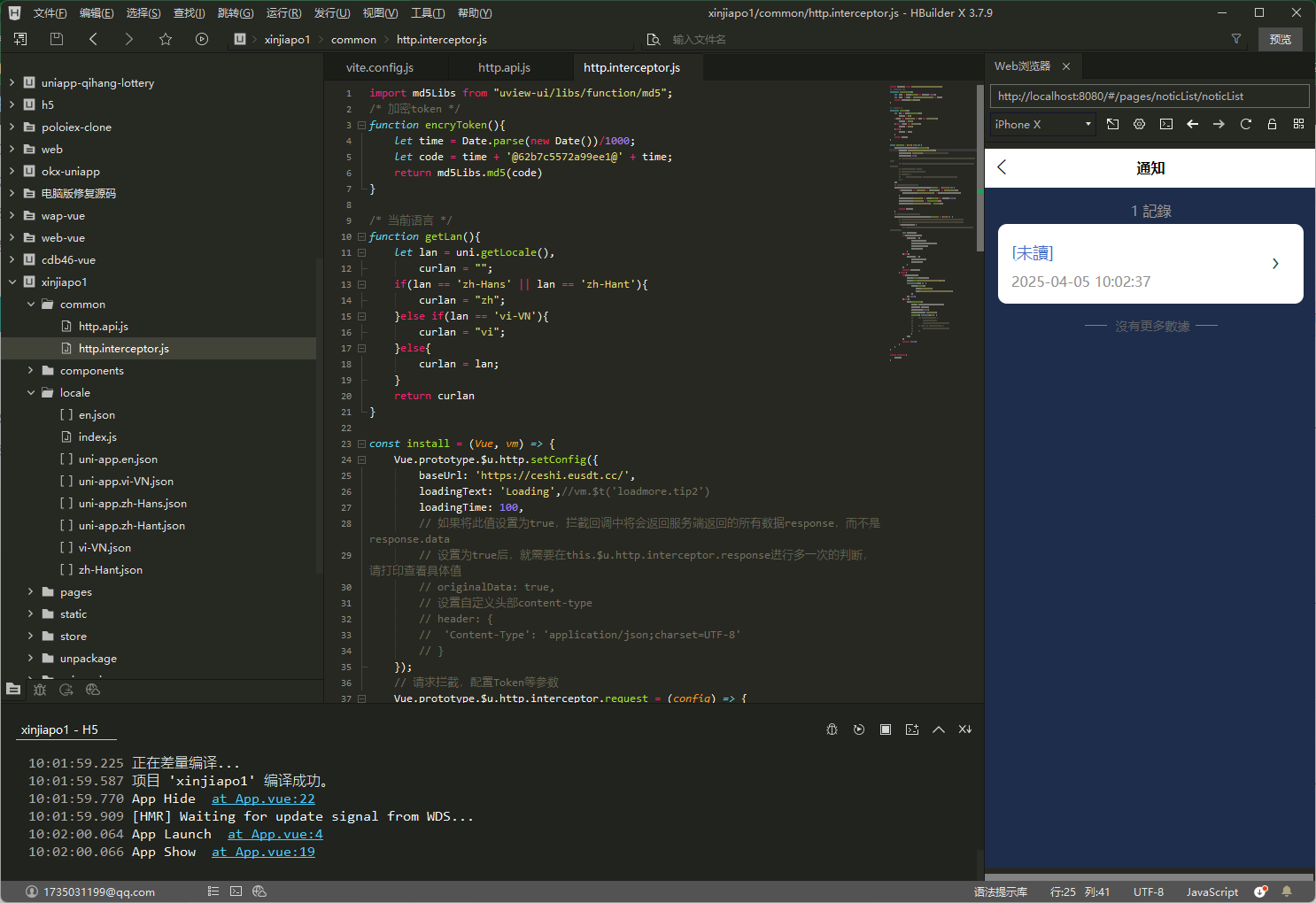Expand the pages folder
Viewport: 1316px width, 903px height.
click(x=30, y=591)
